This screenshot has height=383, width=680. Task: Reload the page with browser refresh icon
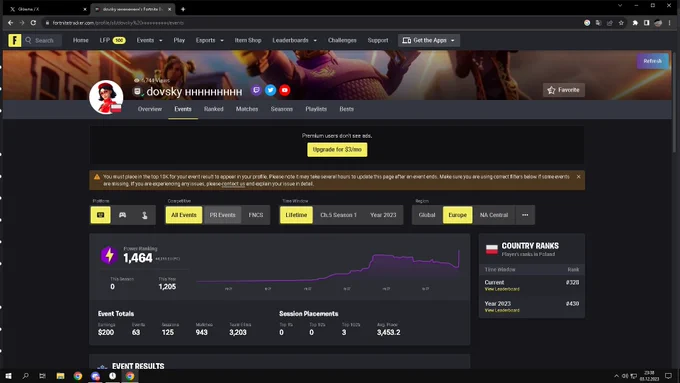33,23
